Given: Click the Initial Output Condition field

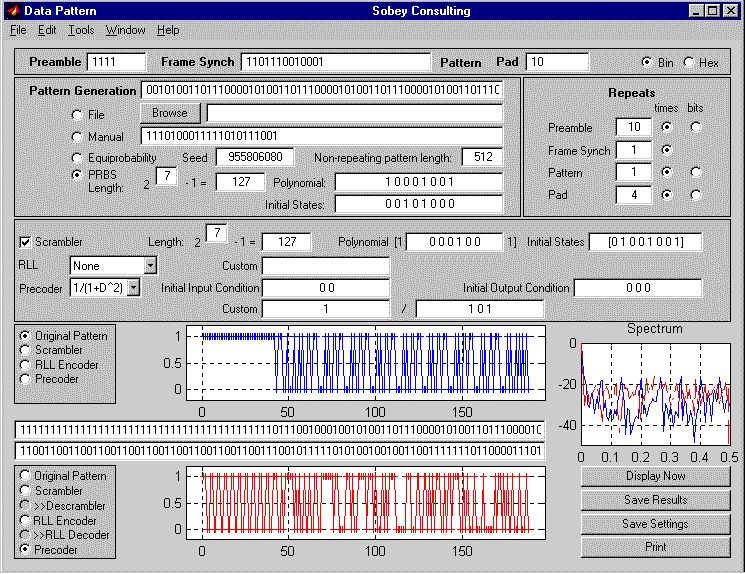Looking at the screenshot, I should click(638, 288).
